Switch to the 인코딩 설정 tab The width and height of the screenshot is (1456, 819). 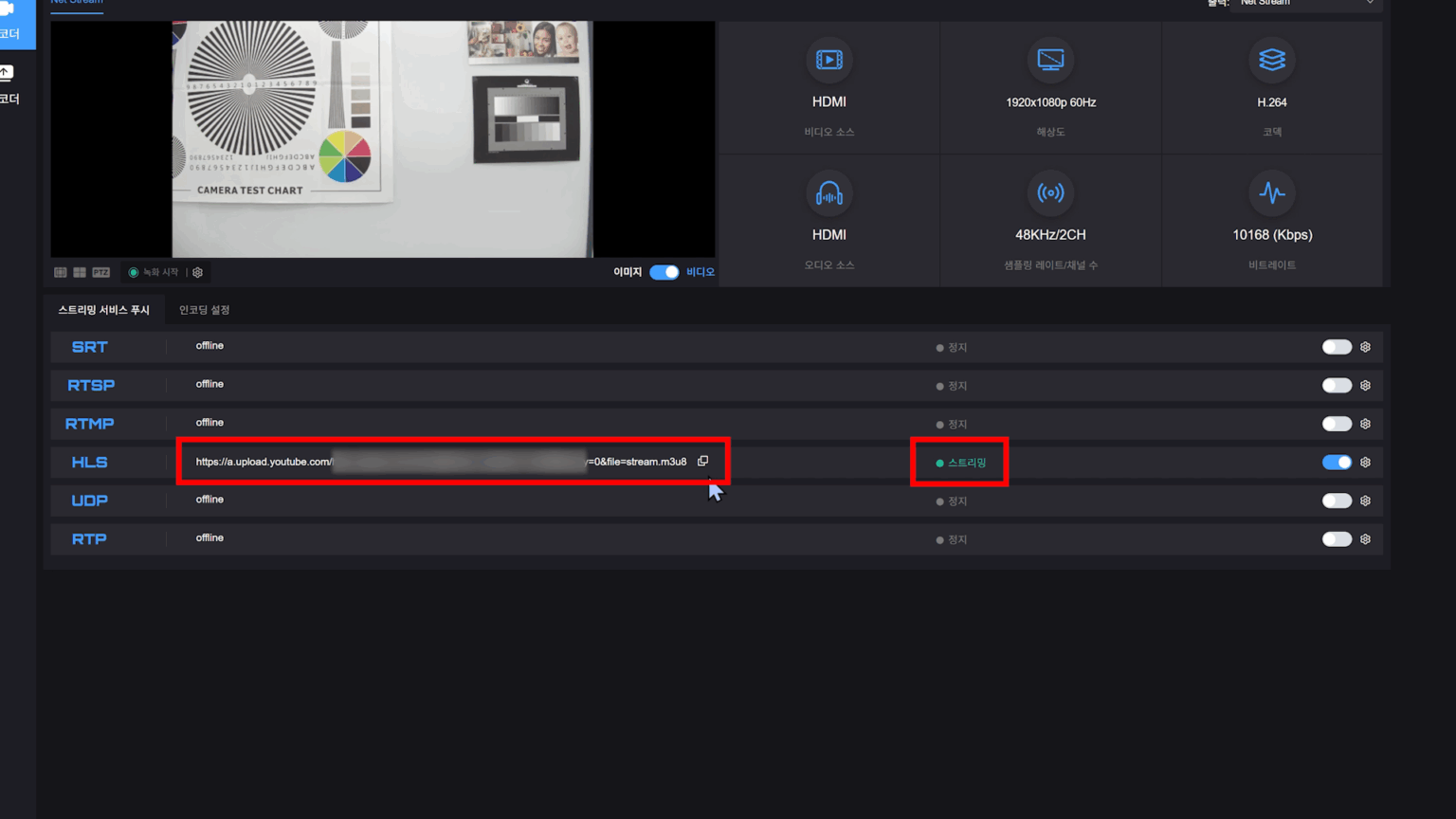203,309
